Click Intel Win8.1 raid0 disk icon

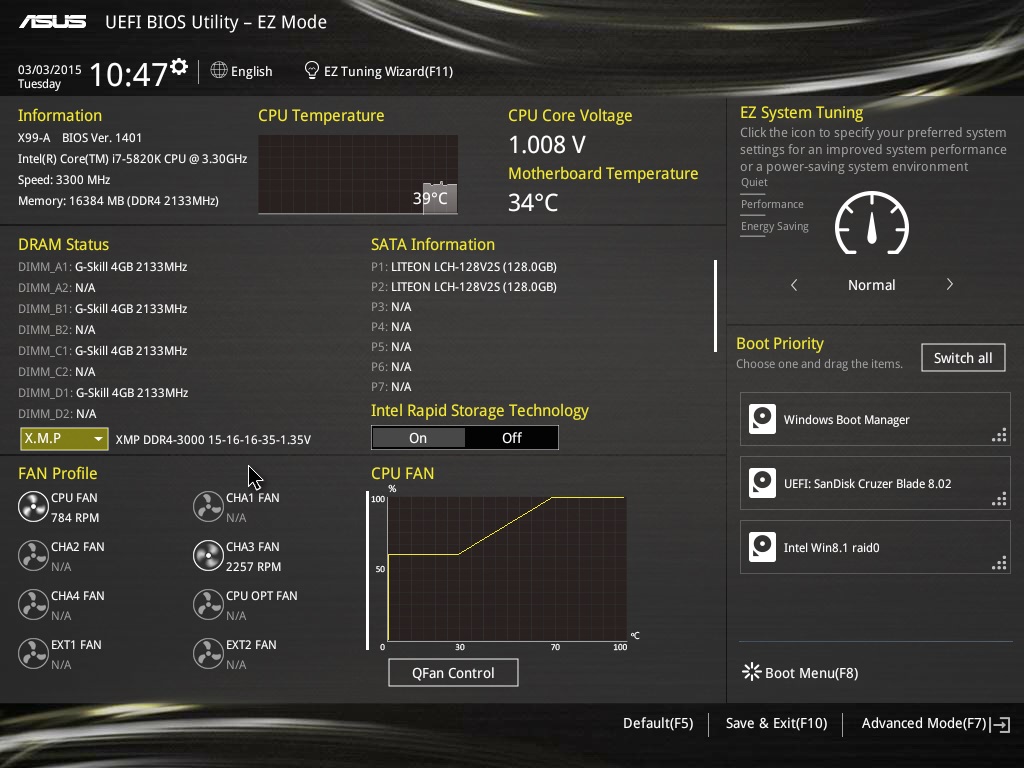(762, 547)
